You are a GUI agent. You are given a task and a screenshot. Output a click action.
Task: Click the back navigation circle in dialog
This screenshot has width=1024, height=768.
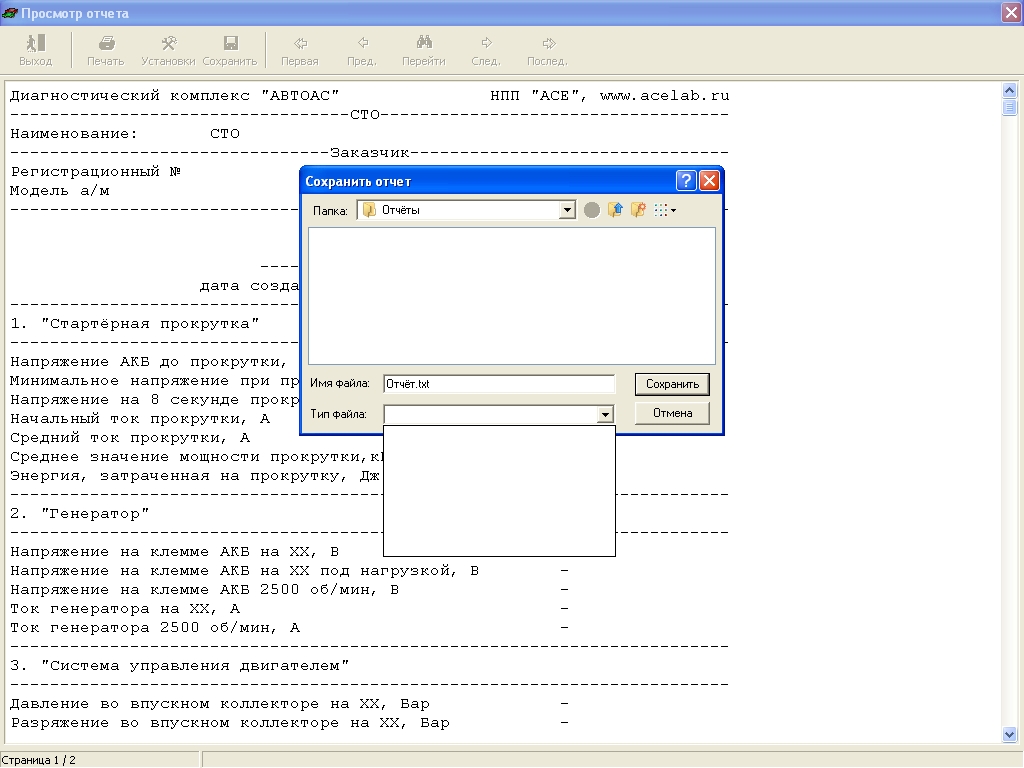point(592,211)
